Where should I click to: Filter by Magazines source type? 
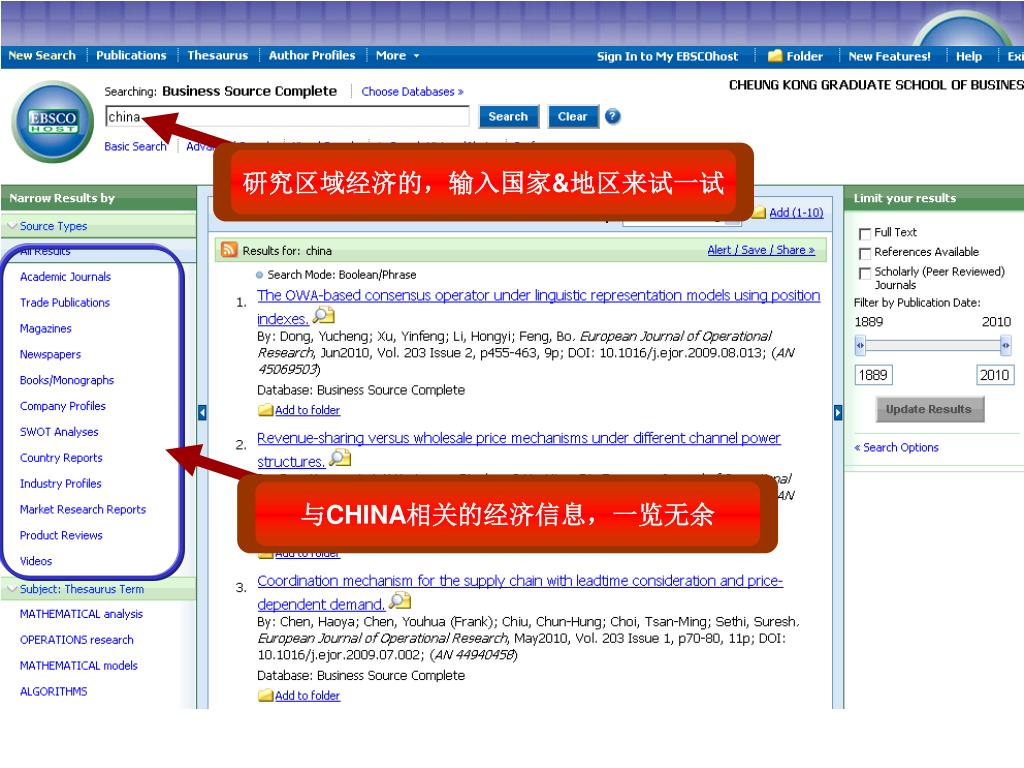click(46, 328)
